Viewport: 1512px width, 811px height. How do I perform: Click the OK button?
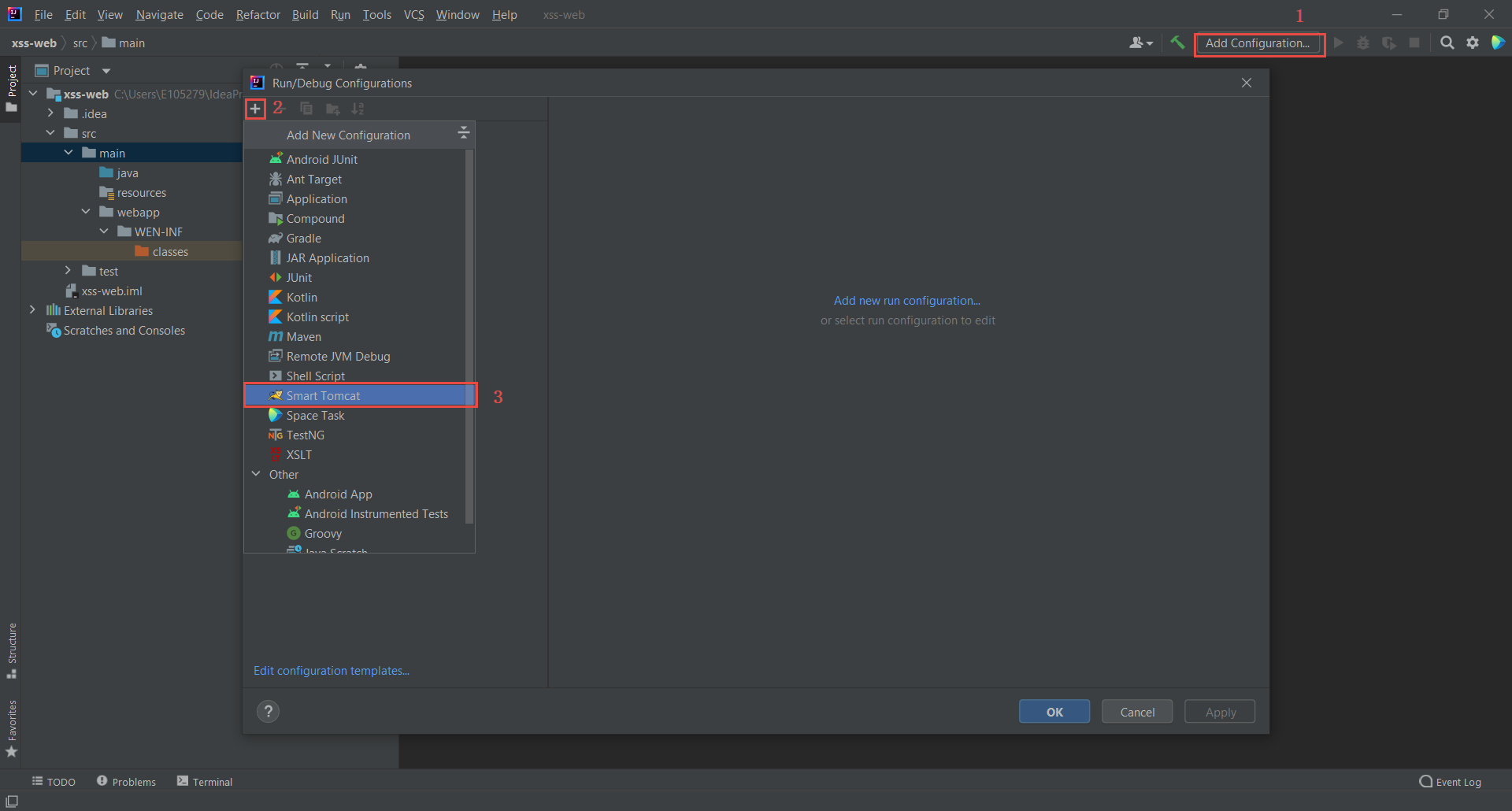pyautogui.click(x=1054, y=712)
